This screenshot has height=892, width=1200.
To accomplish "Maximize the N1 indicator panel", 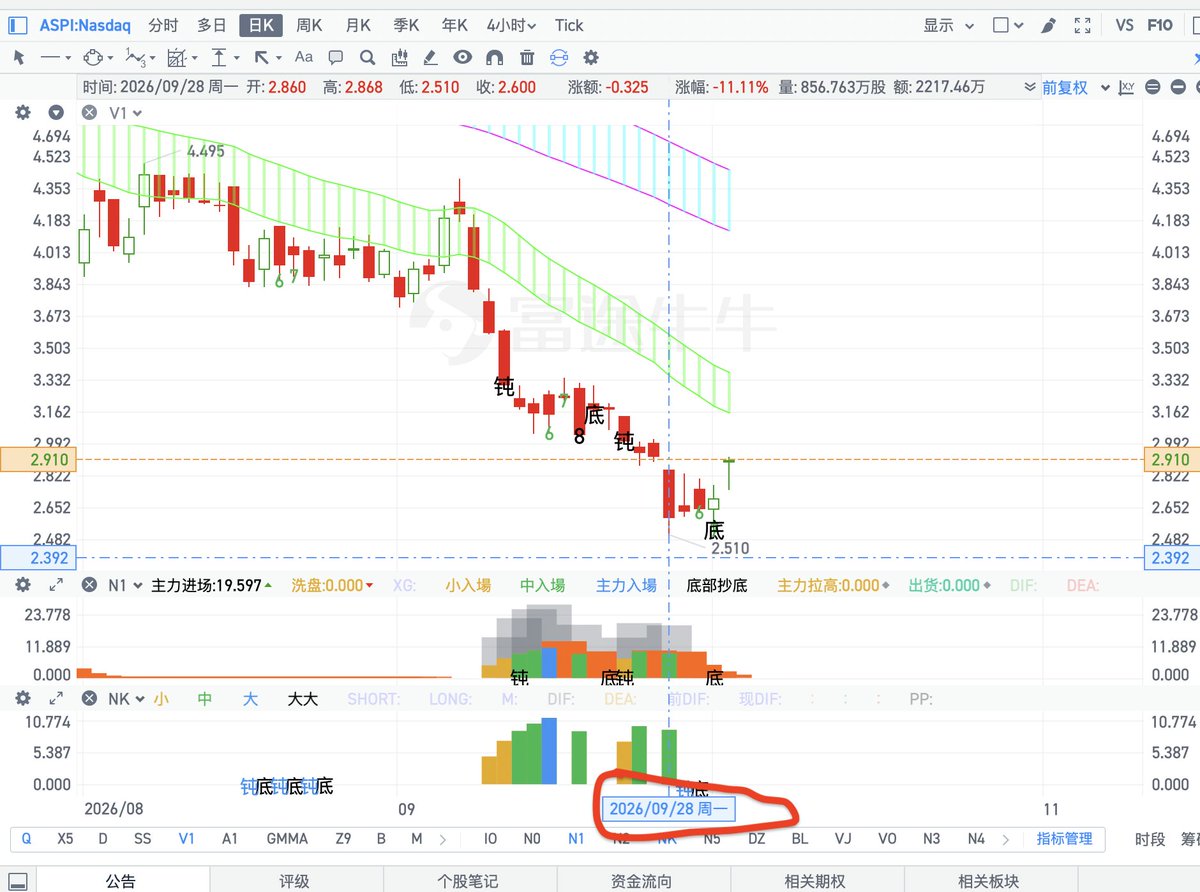I will [x=56, y=585].
